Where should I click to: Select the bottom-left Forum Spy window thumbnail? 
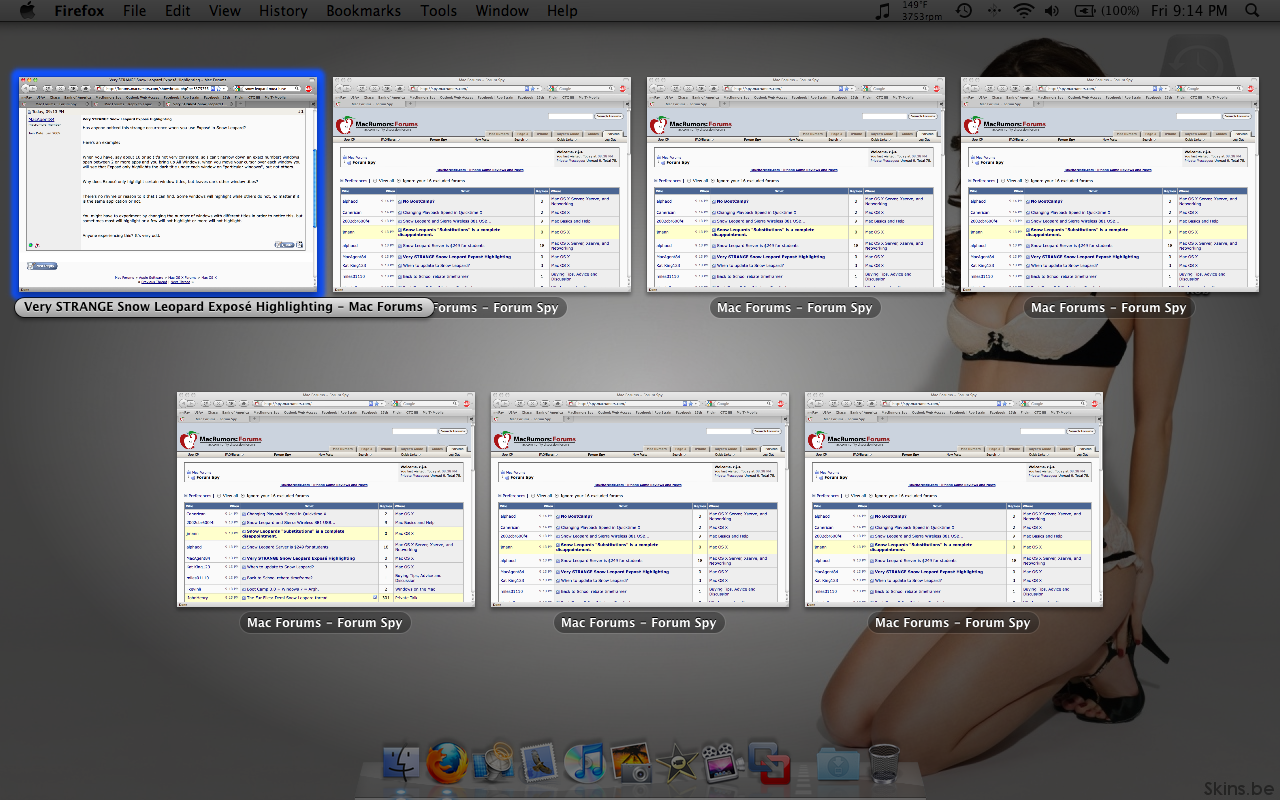click(x=326, y=499)
